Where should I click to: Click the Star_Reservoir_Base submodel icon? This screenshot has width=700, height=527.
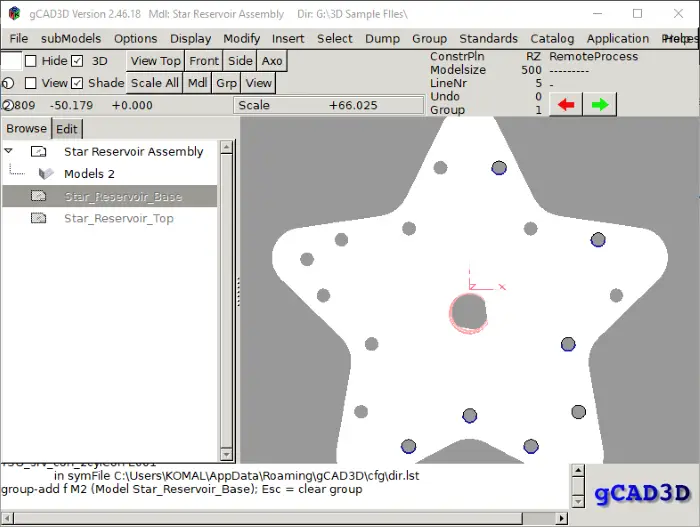(x=38, y=196)
